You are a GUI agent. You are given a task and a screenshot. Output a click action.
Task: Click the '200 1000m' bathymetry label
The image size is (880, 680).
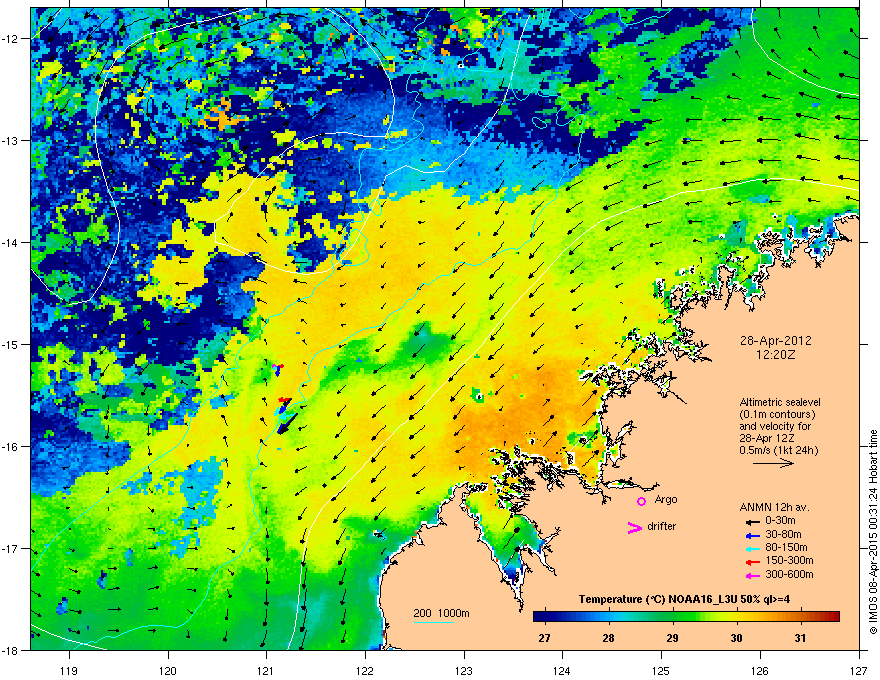(x=441, y=613)
